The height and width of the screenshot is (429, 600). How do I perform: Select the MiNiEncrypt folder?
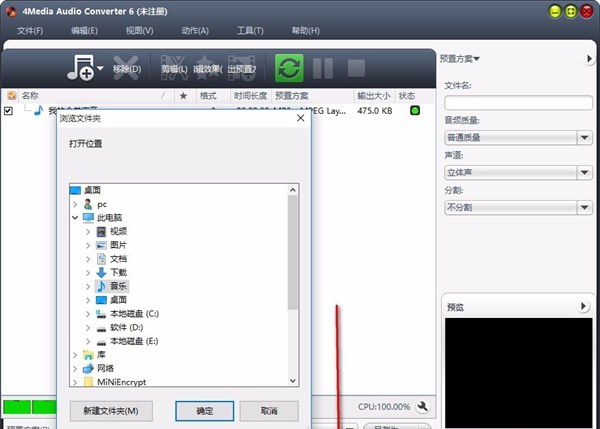[x=121, y=382]
